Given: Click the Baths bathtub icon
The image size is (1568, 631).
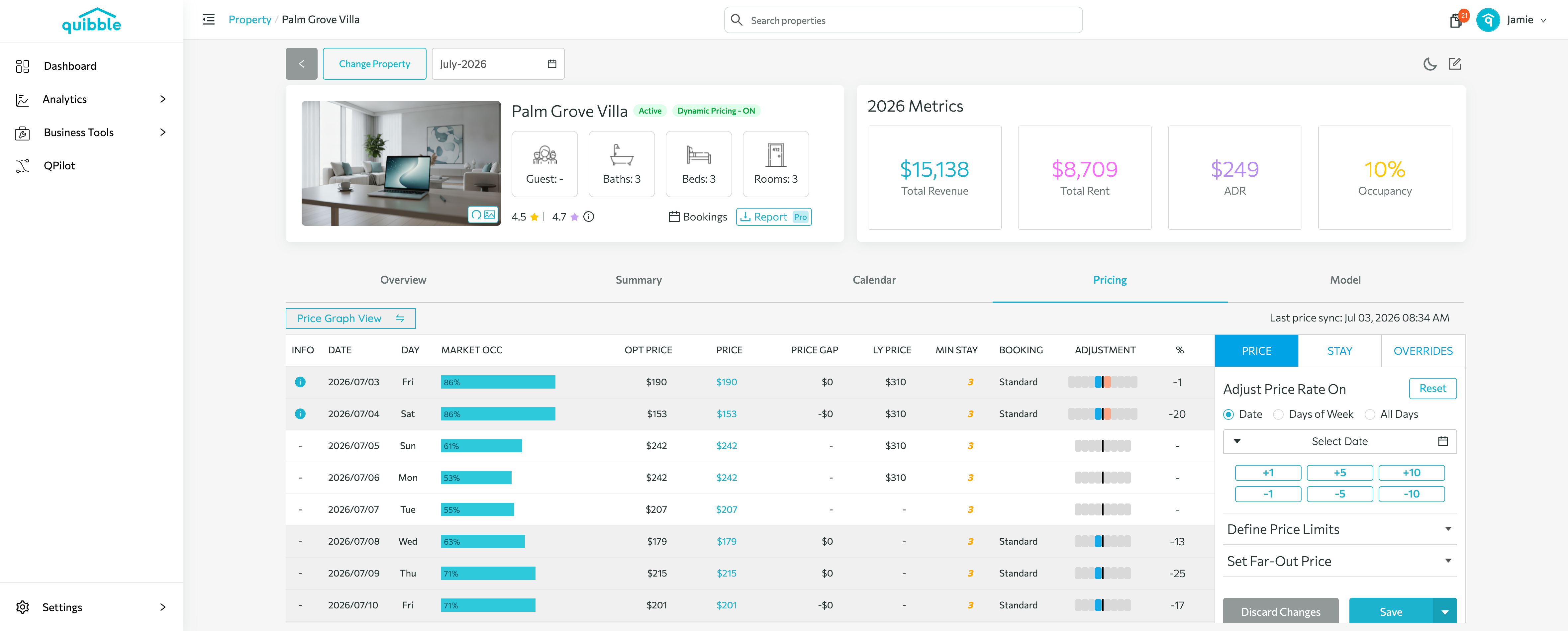Looking at the screenshot, I should tap(622, 155).
